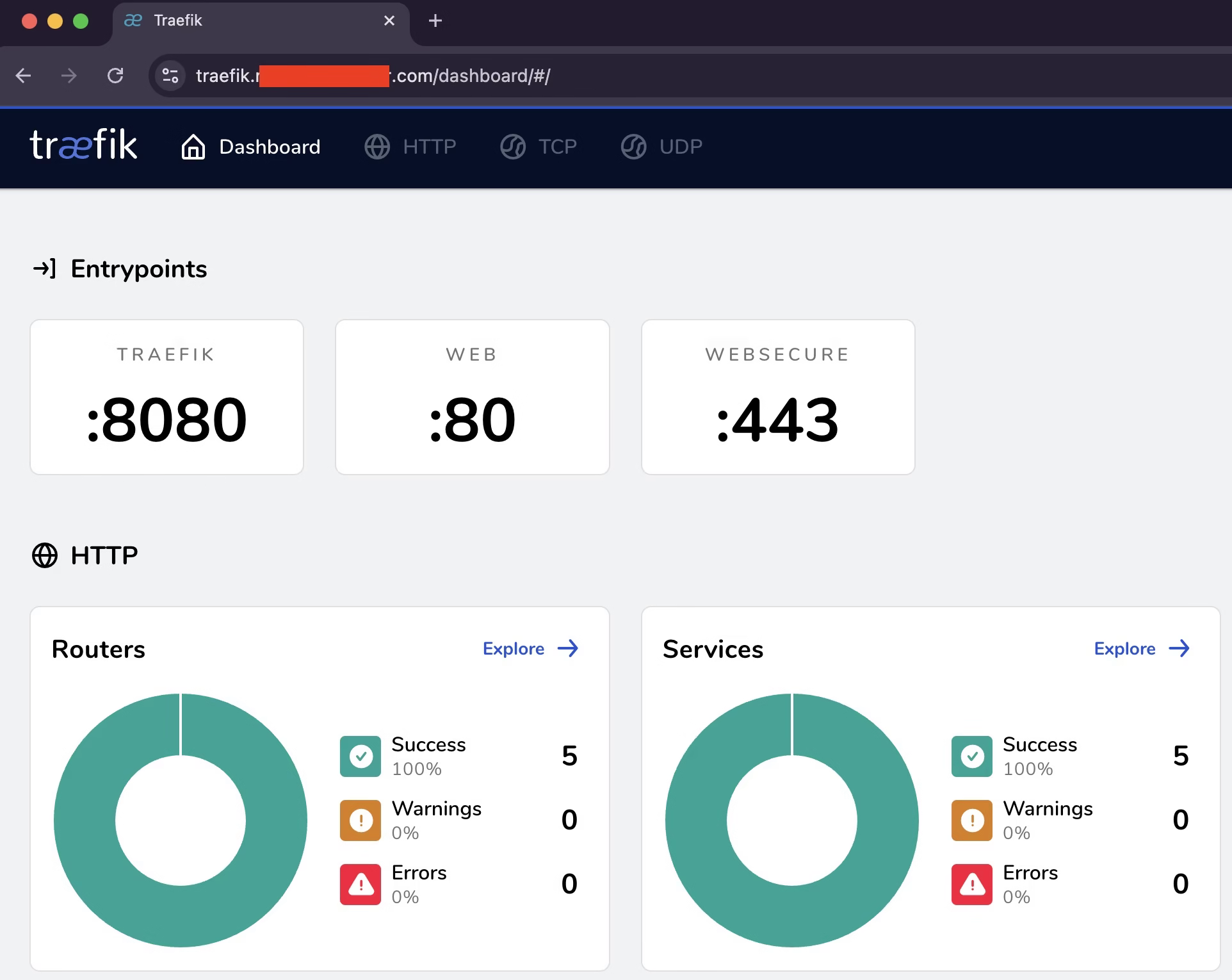The width and height of the screenshot is (1232, 980).
Task: Close the Traefik browser tab
Action: (389, 21)
